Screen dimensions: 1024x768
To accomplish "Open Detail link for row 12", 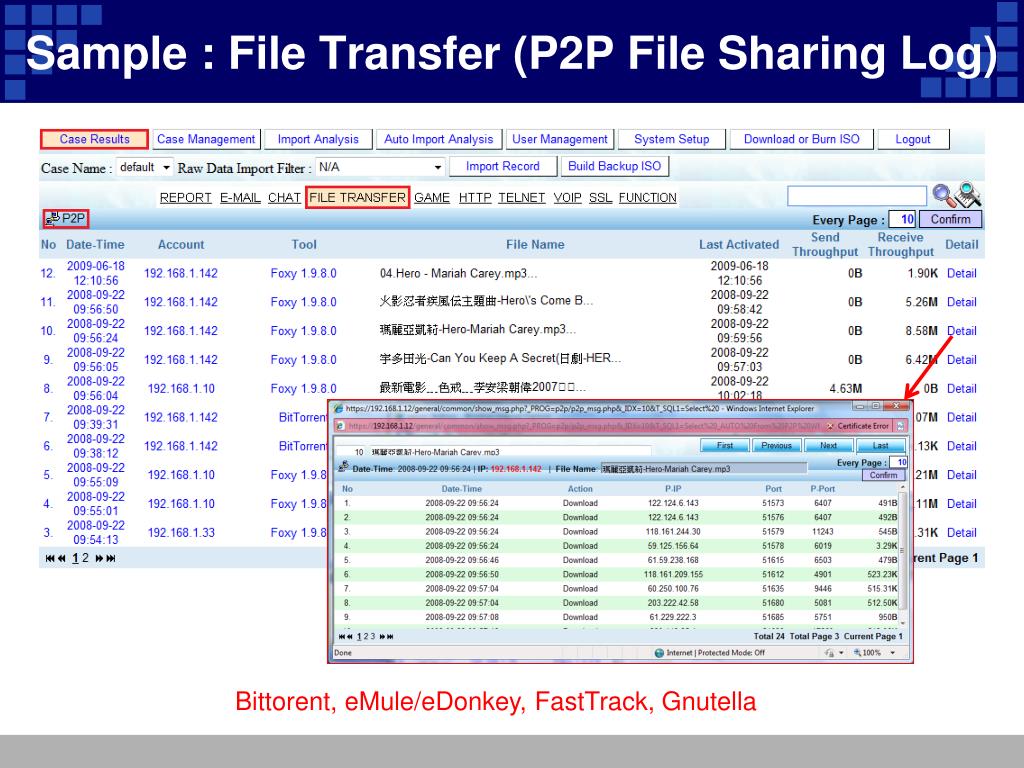I will point(961,274).
